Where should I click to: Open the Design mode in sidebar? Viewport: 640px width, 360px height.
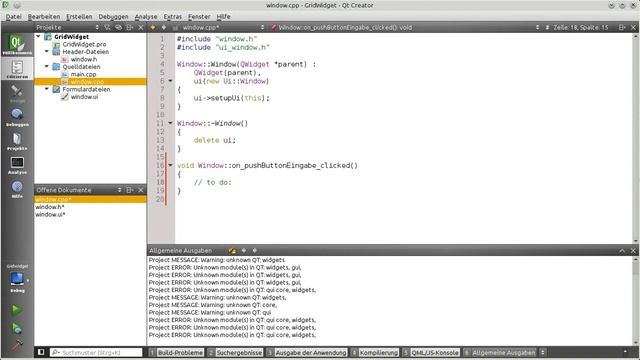click(x=17, y=93)
